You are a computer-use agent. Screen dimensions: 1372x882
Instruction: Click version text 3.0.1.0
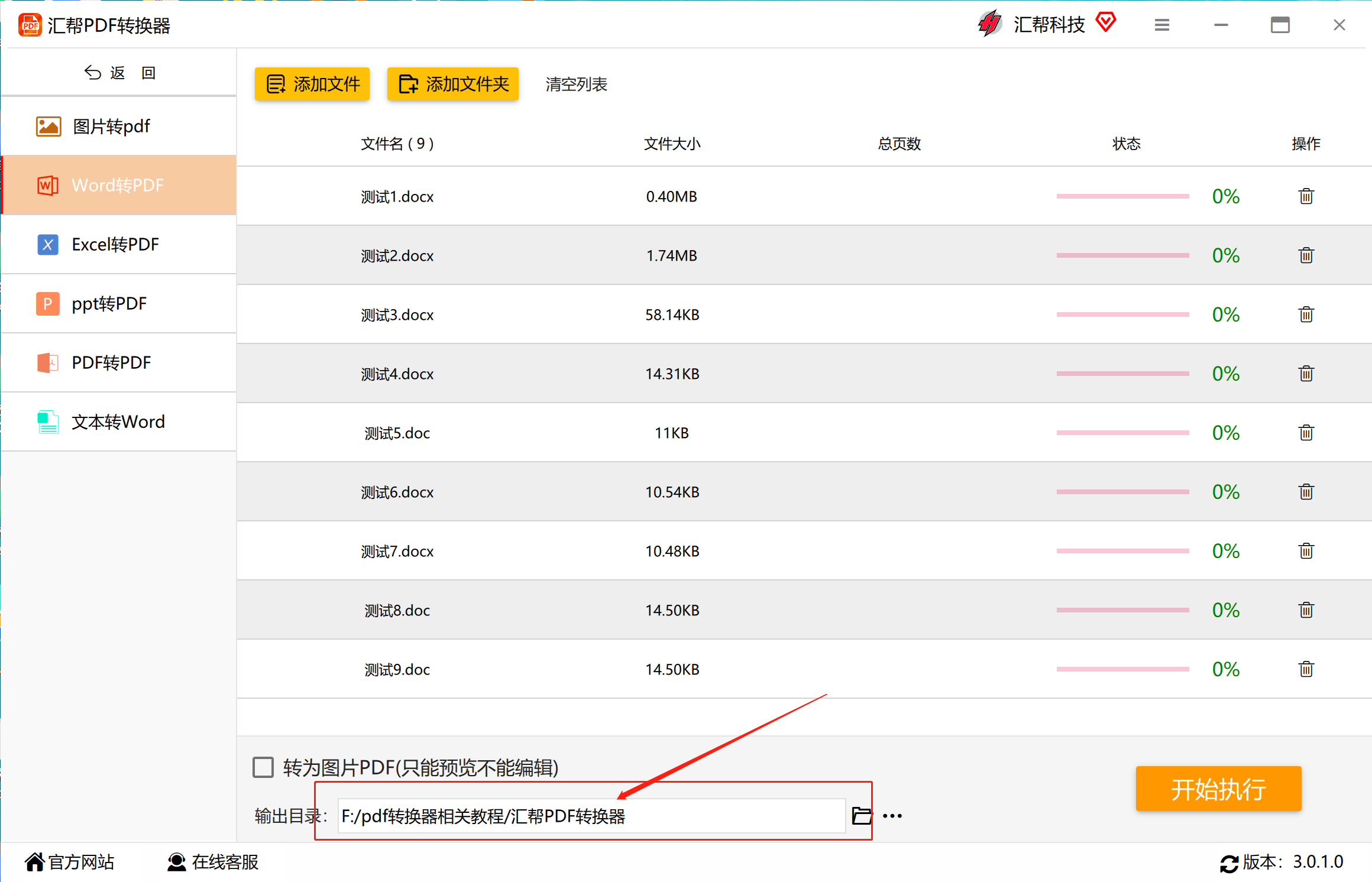coord(1318,862)
